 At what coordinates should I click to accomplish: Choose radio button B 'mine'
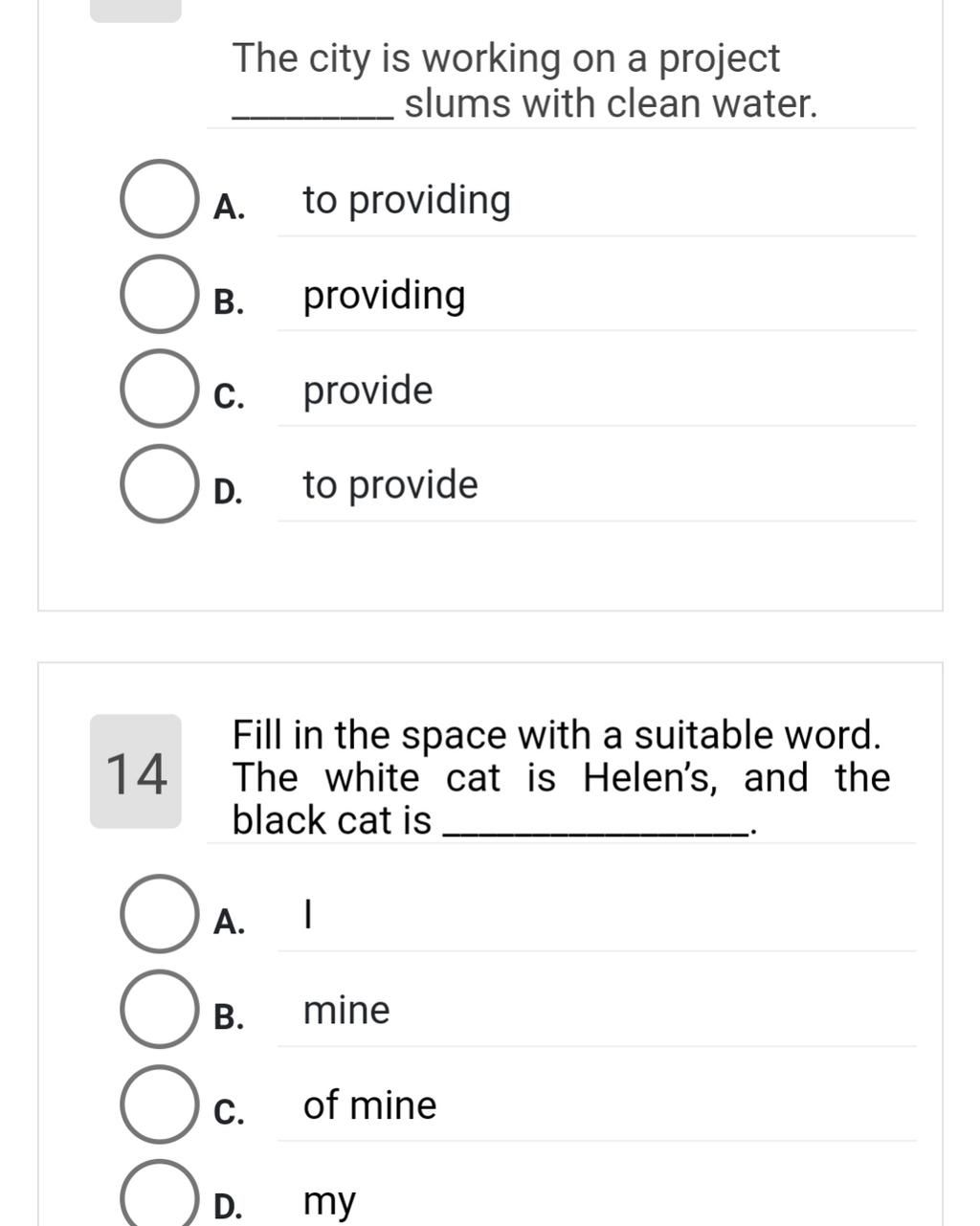click(x=158, y=1010)
